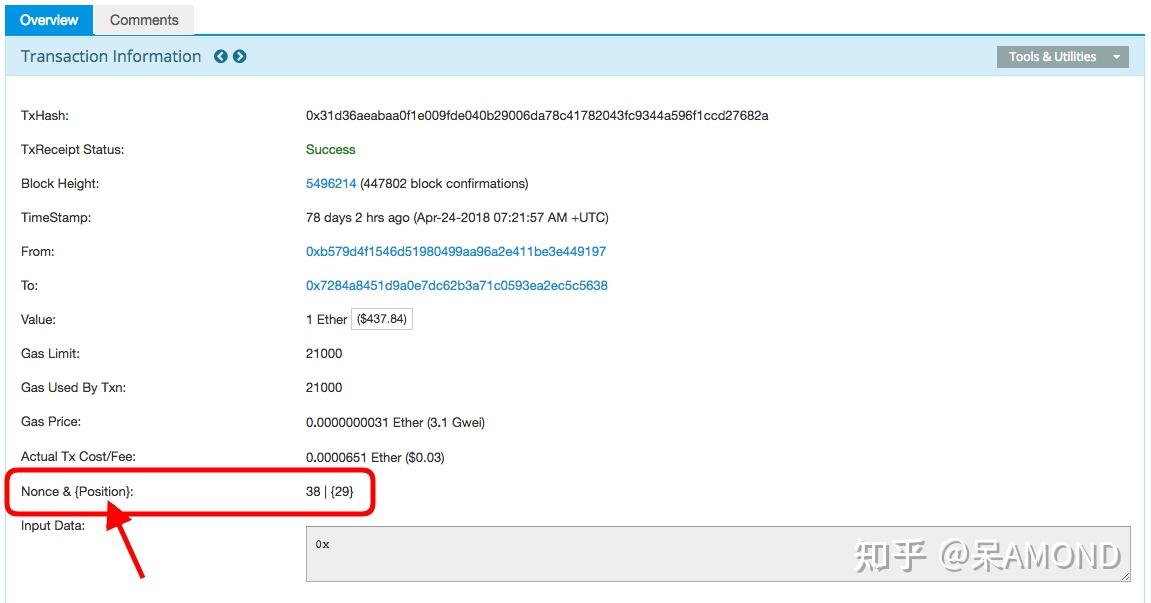Go to the next transaction arrow icon
The image size is (1151, 603).
click(x=239, y=57)
